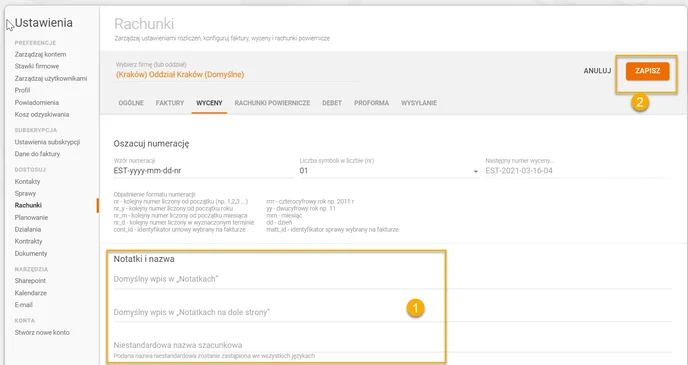Switch to the PROFORMA tab
This screenshot has width=688, height=365.
[x=371, y=103]
